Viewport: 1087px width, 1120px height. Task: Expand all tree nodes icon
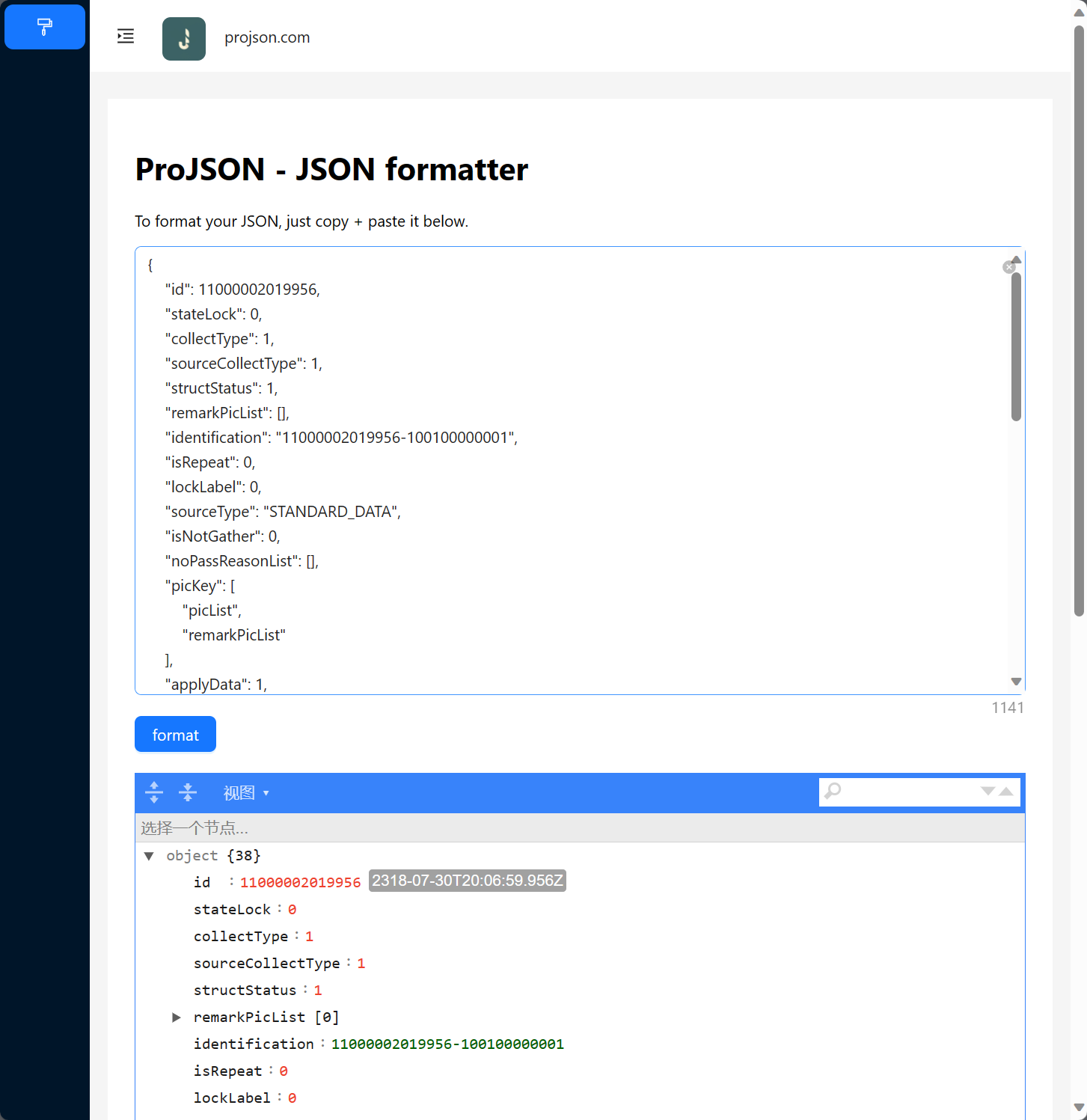154,792
